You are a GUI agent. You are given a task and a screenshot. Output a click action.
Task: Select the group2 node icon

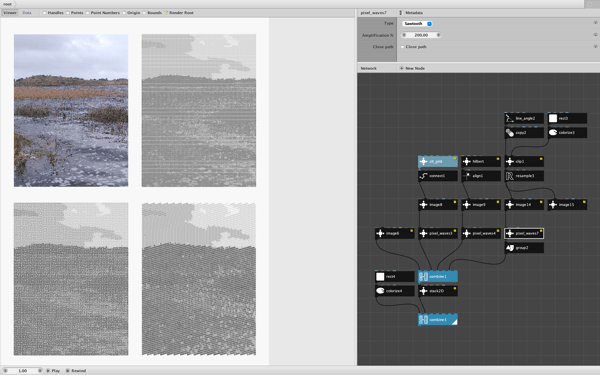509,248
